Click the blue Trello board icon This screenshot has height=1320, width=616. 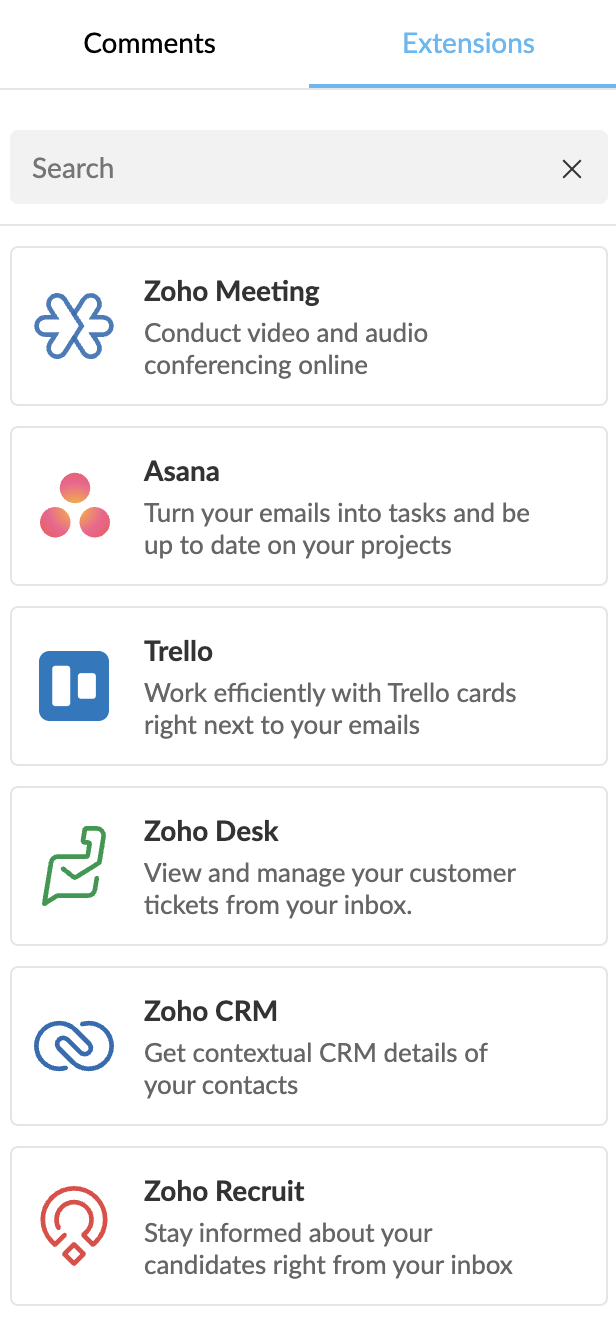[74, 686]
